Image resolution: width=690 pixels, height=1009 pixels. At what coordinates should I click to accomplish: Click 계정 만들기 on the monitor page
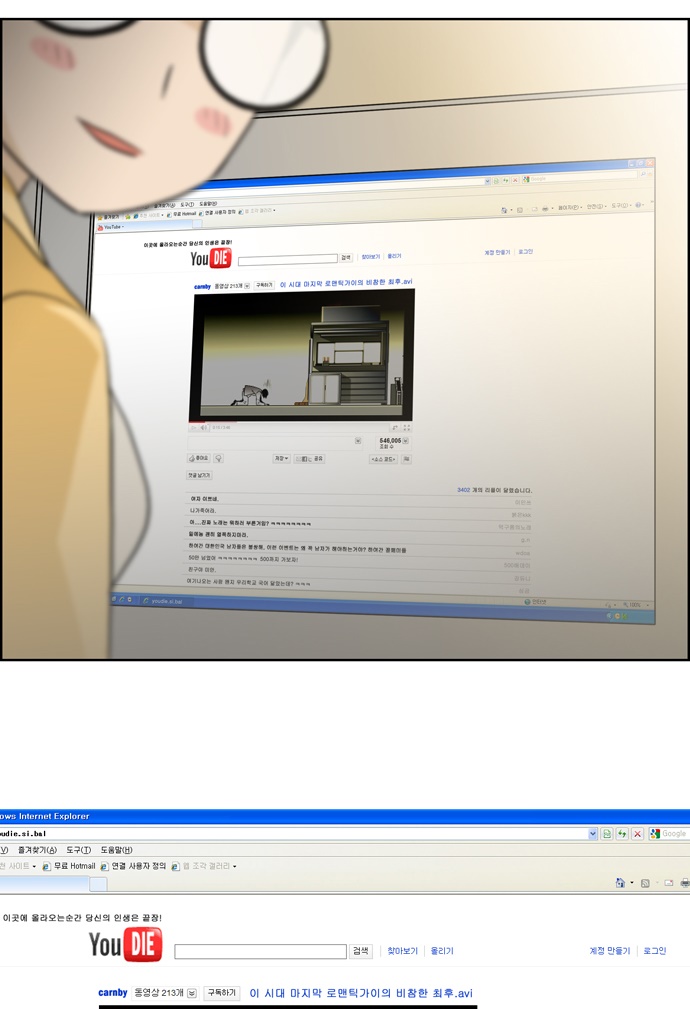click(497, 252)
